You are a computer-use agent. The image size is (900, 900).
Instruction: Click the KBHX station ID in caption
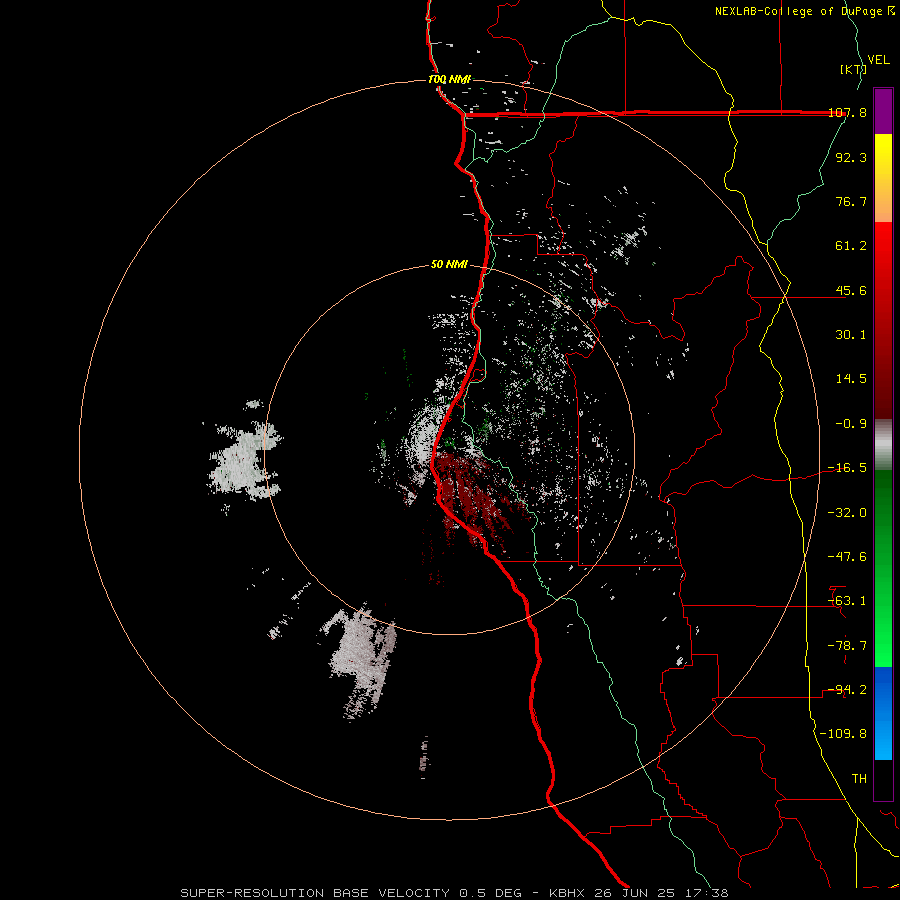click(x=569, y=893)
